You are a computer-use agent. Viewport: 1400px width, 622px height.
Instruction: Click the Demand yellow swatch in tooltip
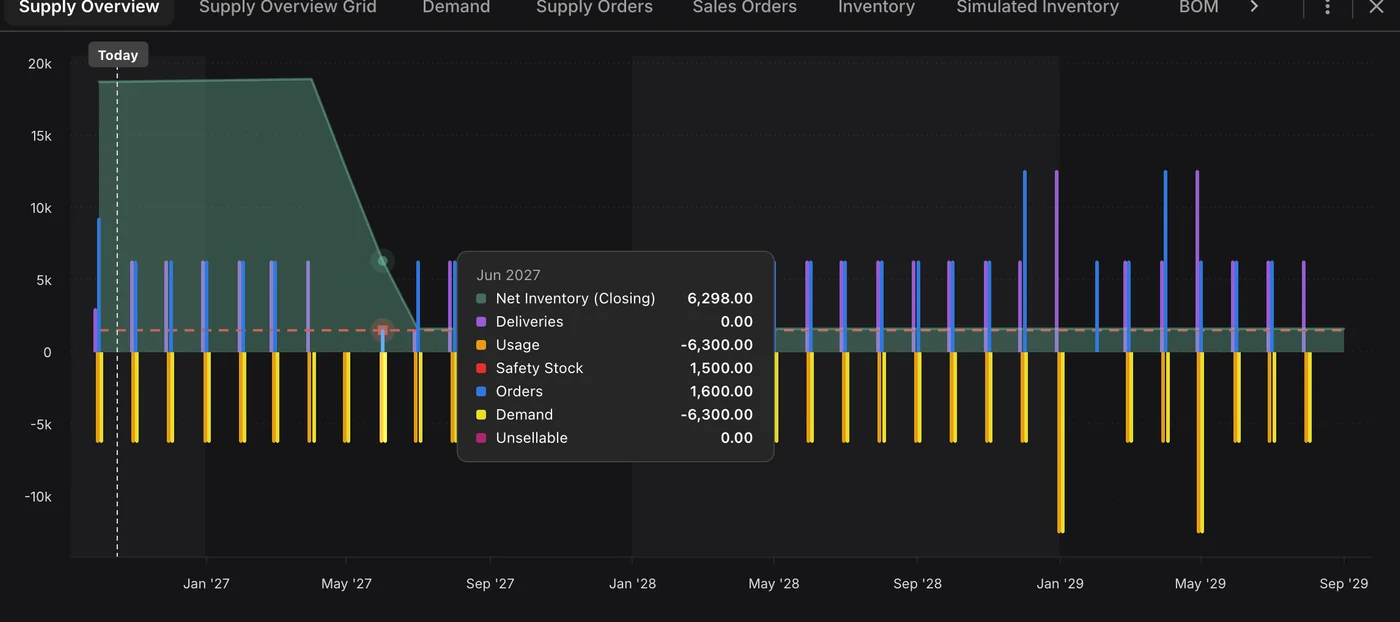point(481,414)
